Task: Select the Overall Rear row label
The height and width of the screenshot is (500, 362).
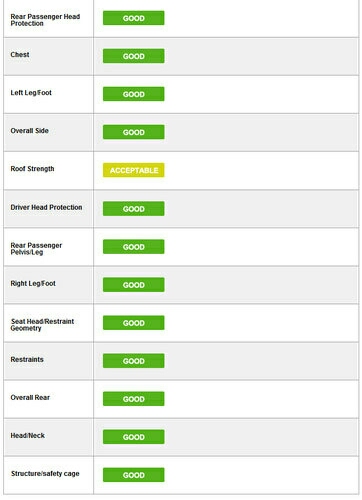Action: point(30,397)
